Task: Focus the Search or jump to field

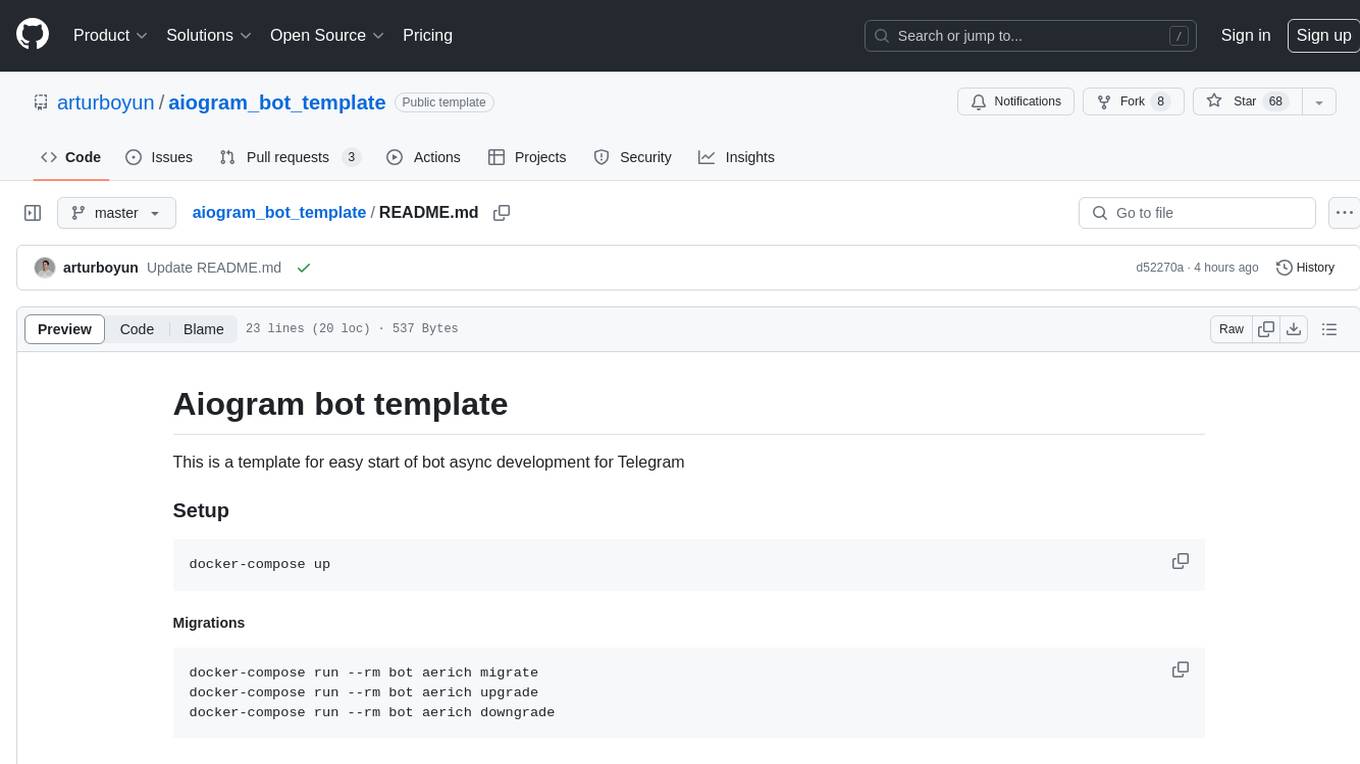Action: point(1032,35)
